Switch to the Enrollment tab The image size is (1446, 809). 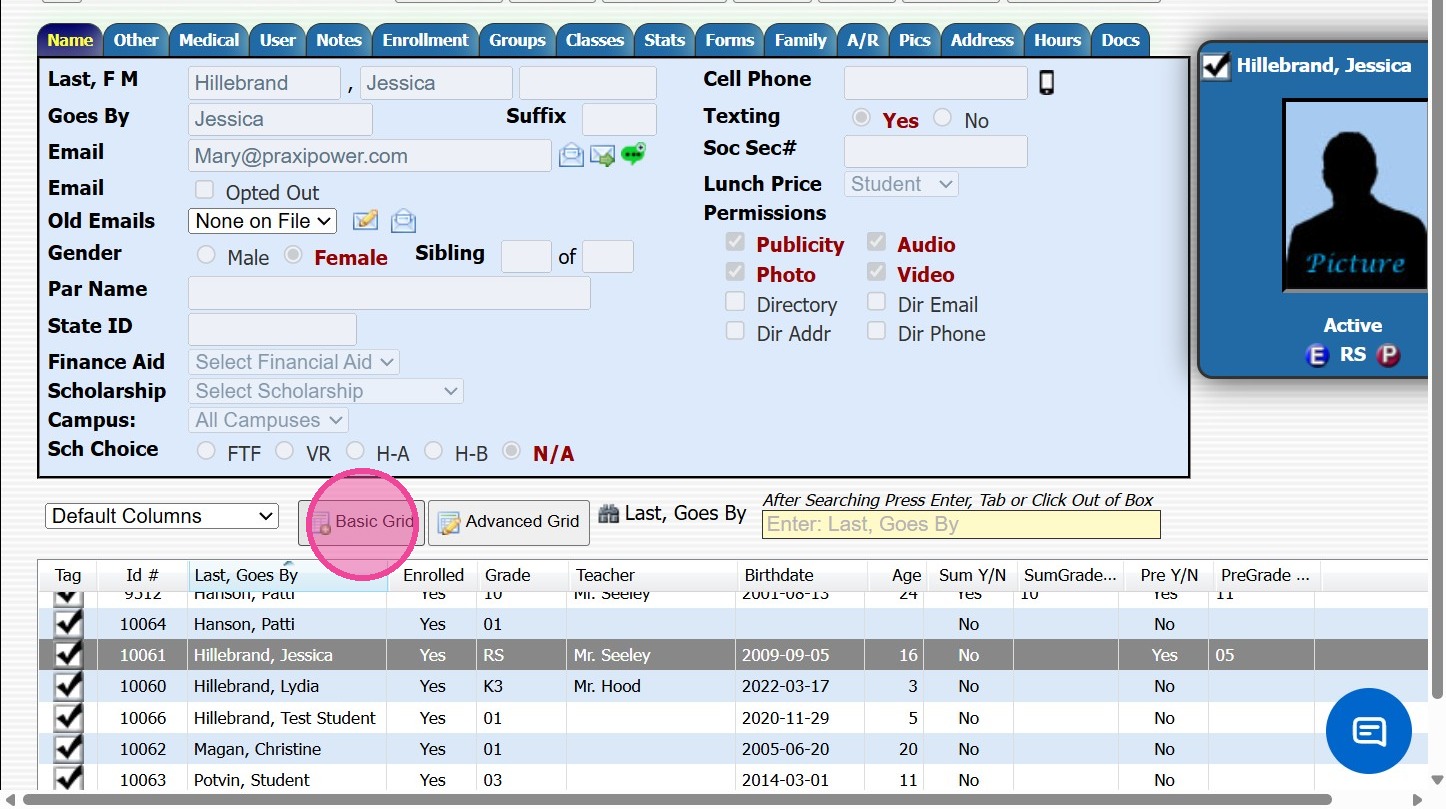pyautogui.click(x=425, y=40)
